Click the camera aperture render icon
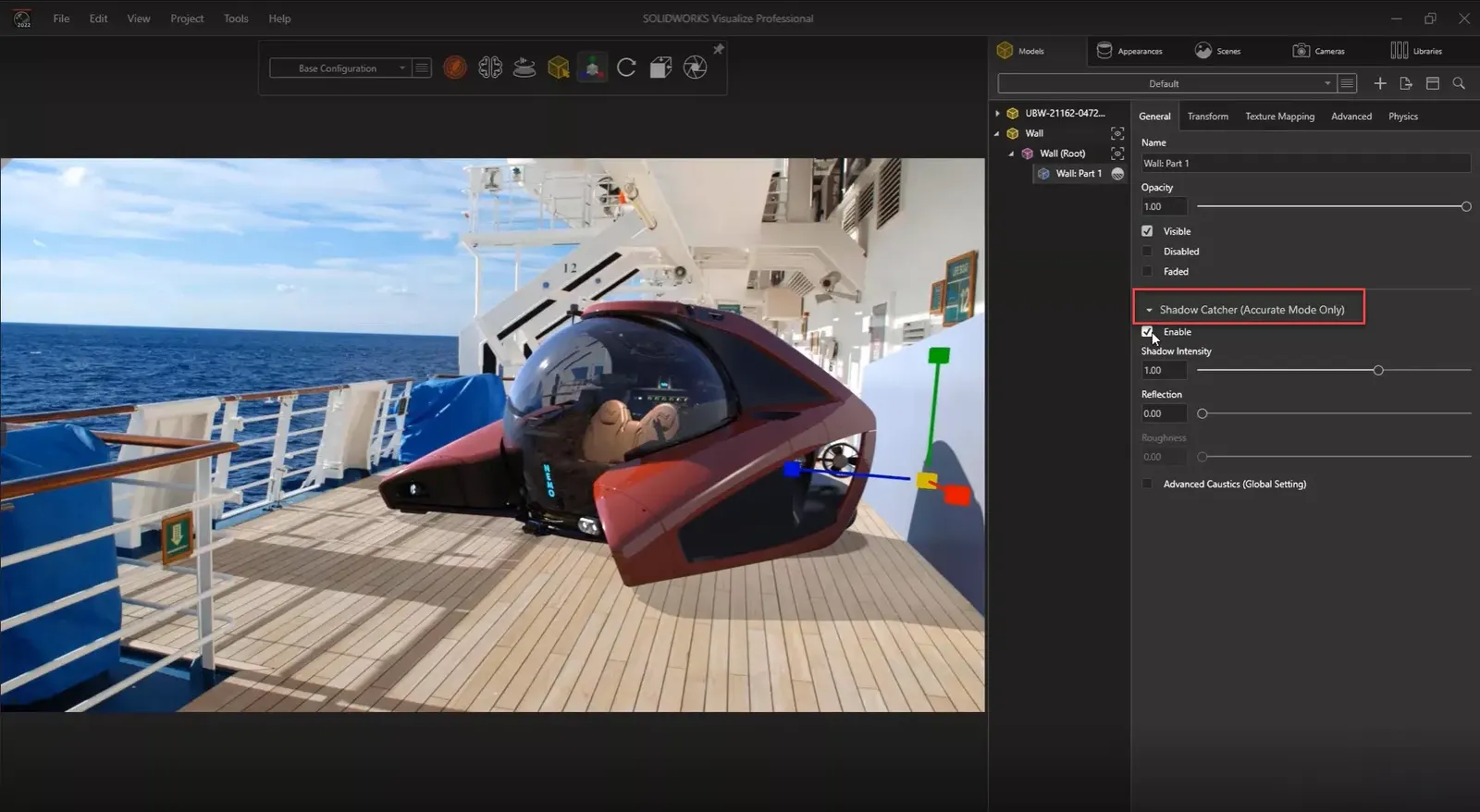The image size is (1480, 812). 695,68
